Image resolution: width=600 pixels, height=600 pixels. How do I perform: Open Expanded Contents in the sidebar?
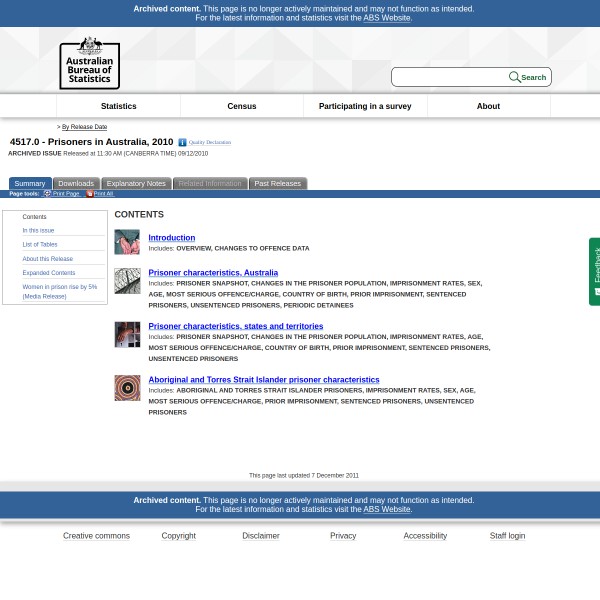pyautogui.click(x=49, y=272)
